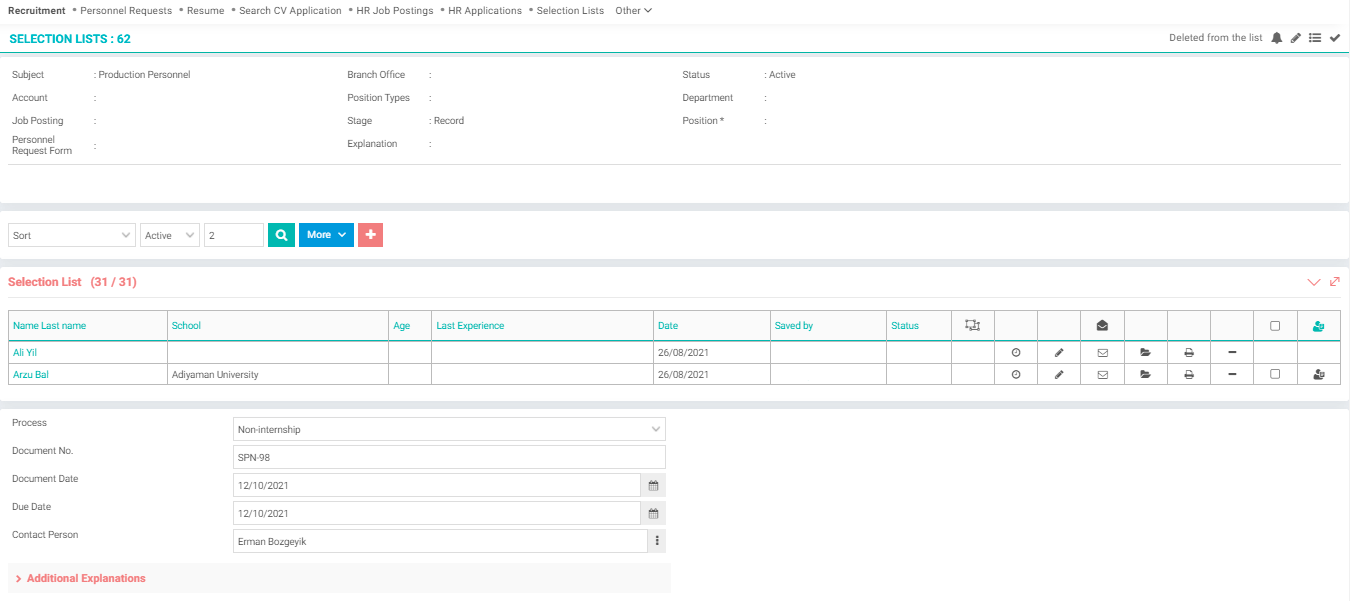
Task: Sort by School column header
Action: click(186, 325)
